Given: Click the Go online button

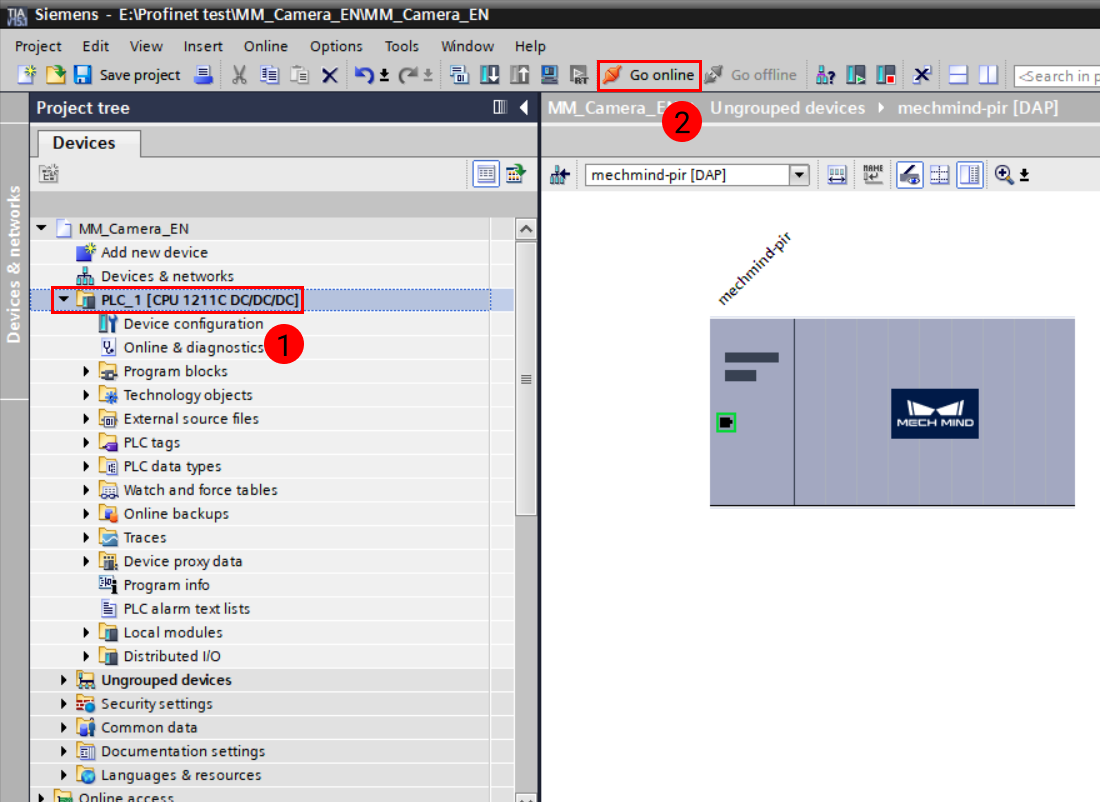Looking at the screenshot, I should point(648,75).
